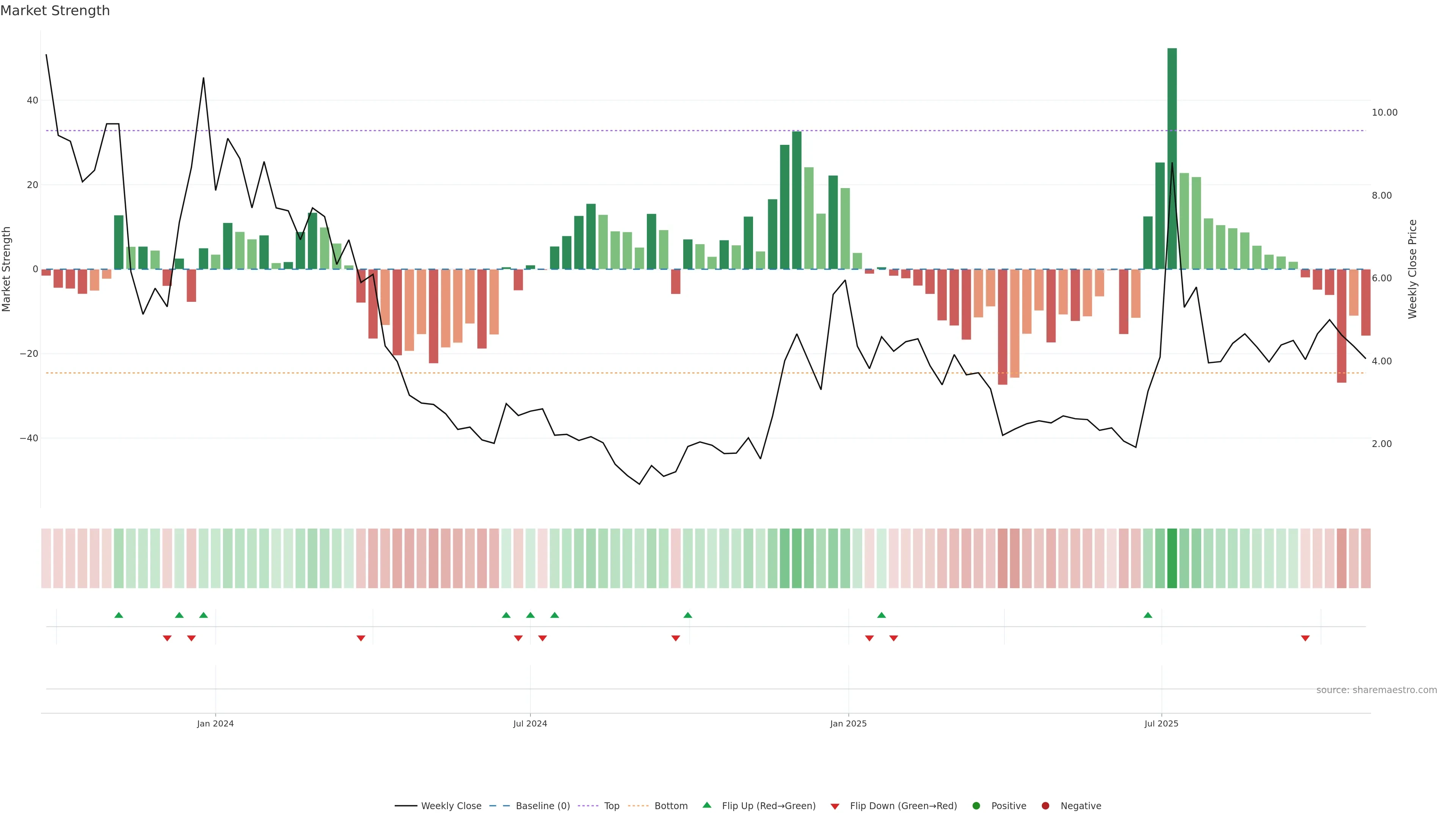Toggle the Weekly Close series label
Image resolution: width=1456 pixels, height=819 pixels.
point(451,806)
